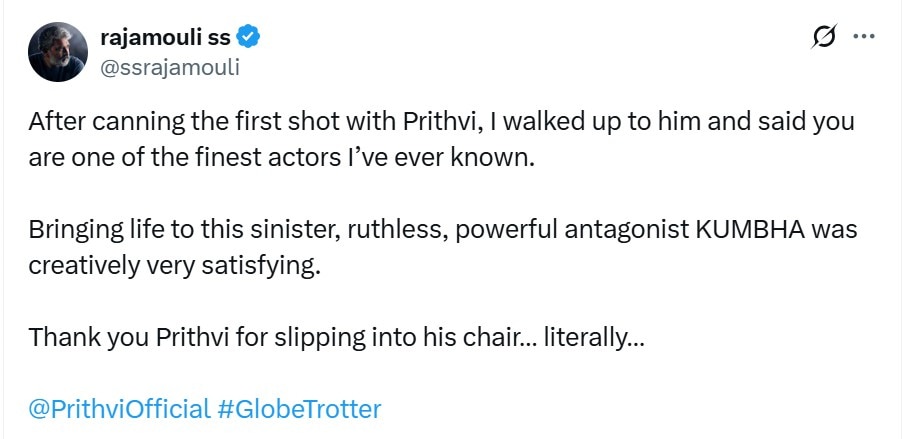Open the @PrithviOfficial mention
This screenshot has height=439, width=904.
(x=119, y=409)
